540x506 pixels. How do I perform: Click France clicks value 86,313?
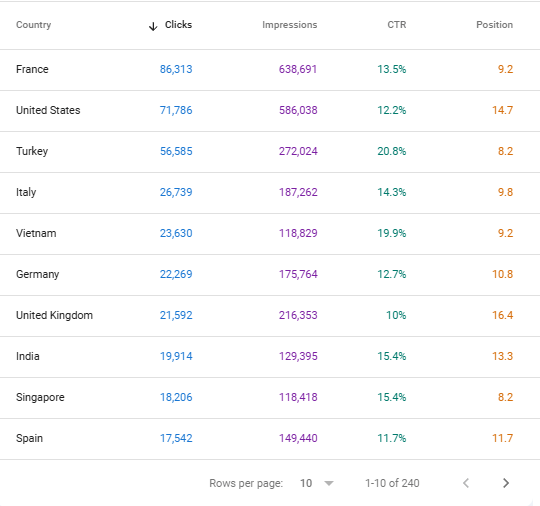[x=176, y=69]
